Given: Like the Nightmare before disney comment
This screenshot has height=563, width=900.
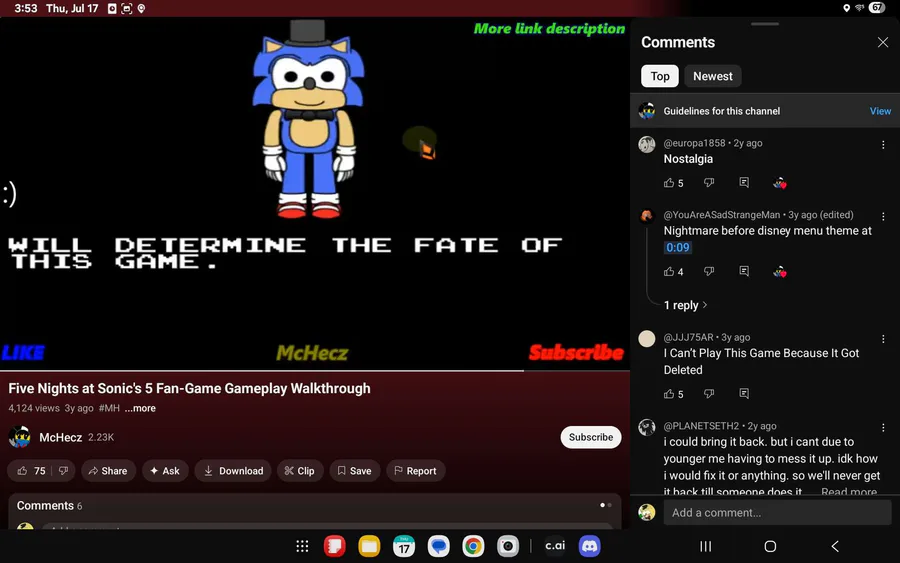Looking at the screenshot, I should coord(669,271).
